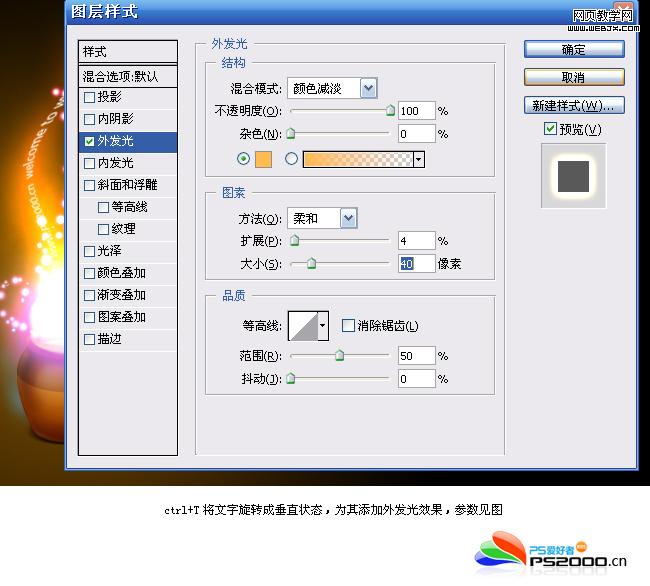Enable the 纹理 texture checkbox

coord(103,229)
